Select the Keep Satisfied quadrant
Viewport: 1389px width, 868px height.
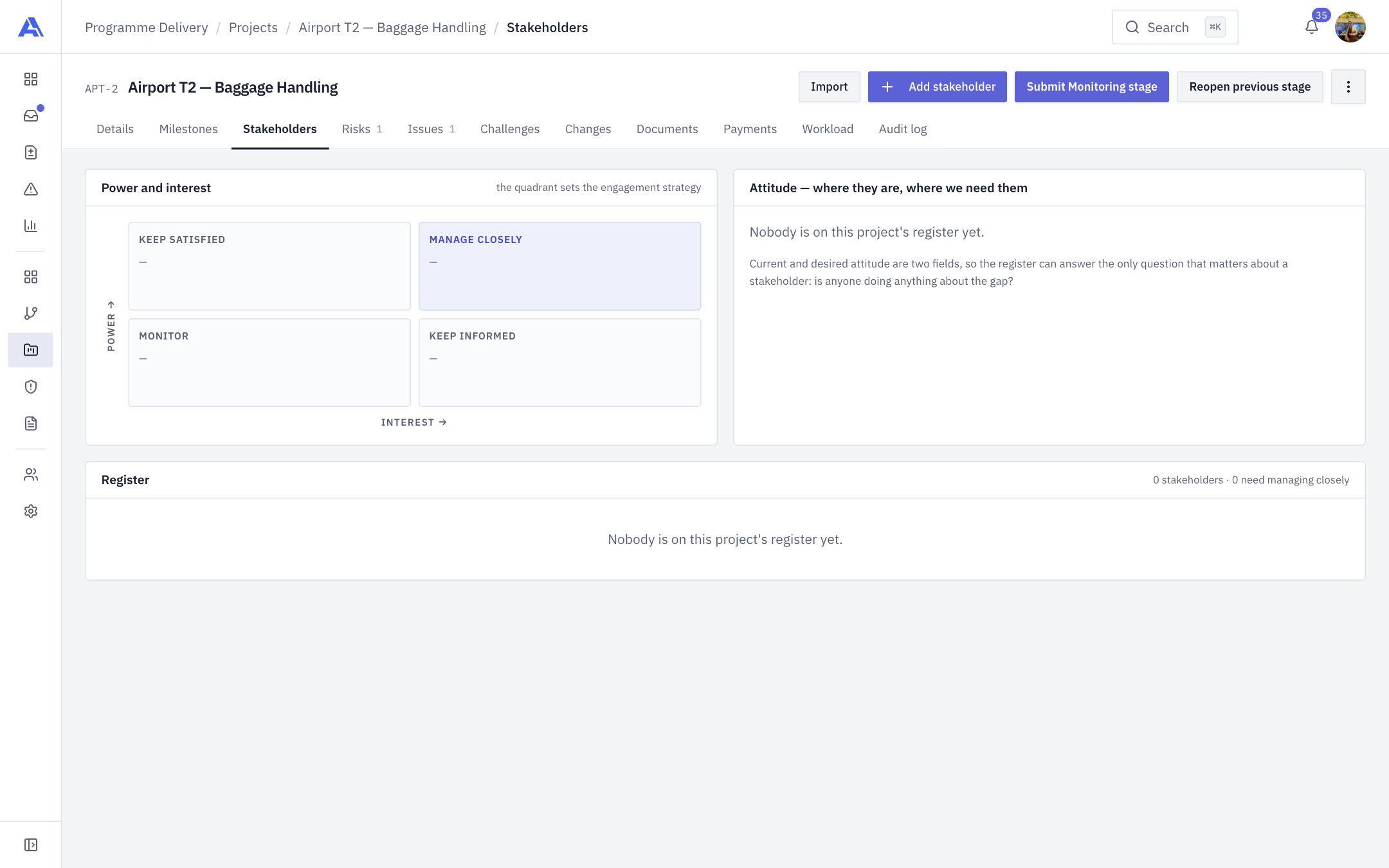269,266
